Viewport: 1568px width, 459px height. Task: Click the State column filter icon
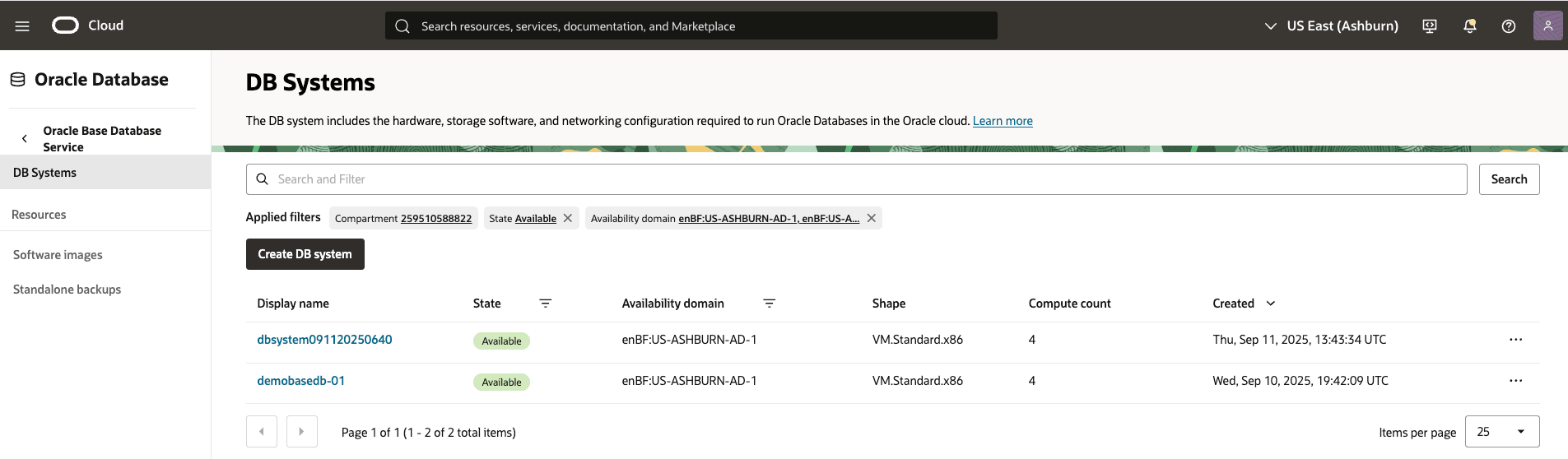tap(545, 304)
